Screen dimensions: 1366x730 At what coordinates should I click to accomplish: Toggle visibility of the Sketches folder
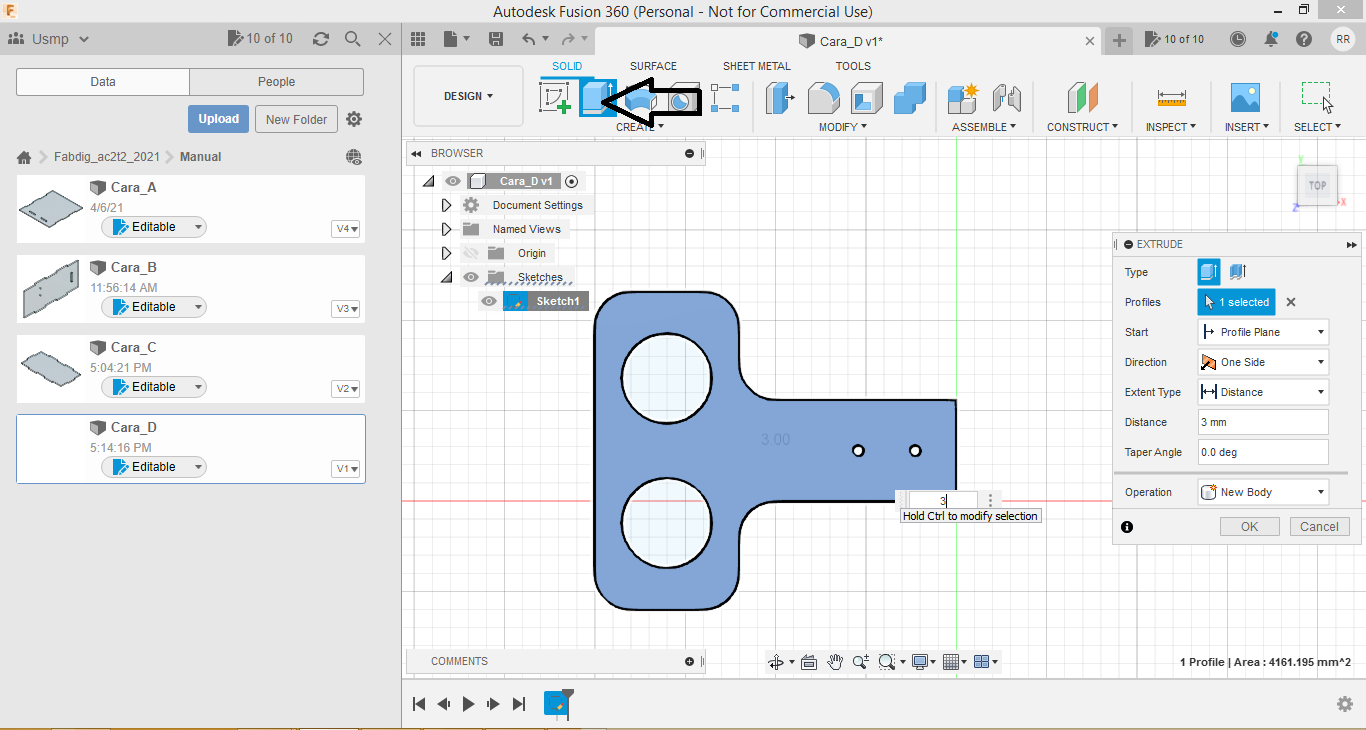(471, 277)
